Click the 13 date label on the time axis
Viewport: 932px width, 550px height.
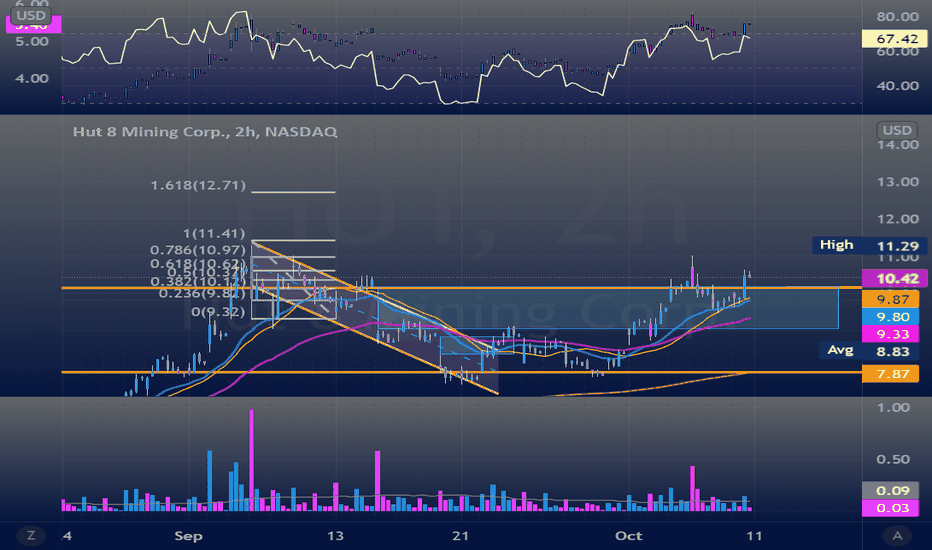coord(335,536)
